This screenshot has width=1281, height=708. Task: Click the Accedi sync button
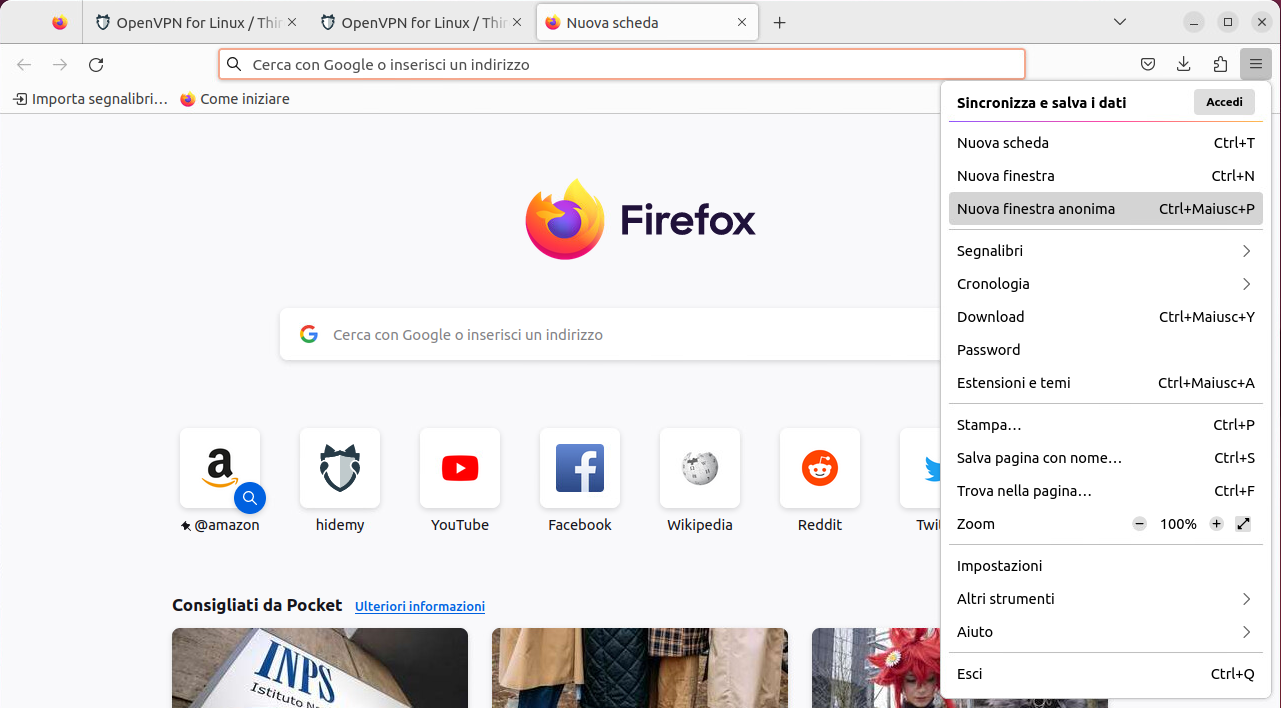pyautogui.click(x=1224, y=102)
